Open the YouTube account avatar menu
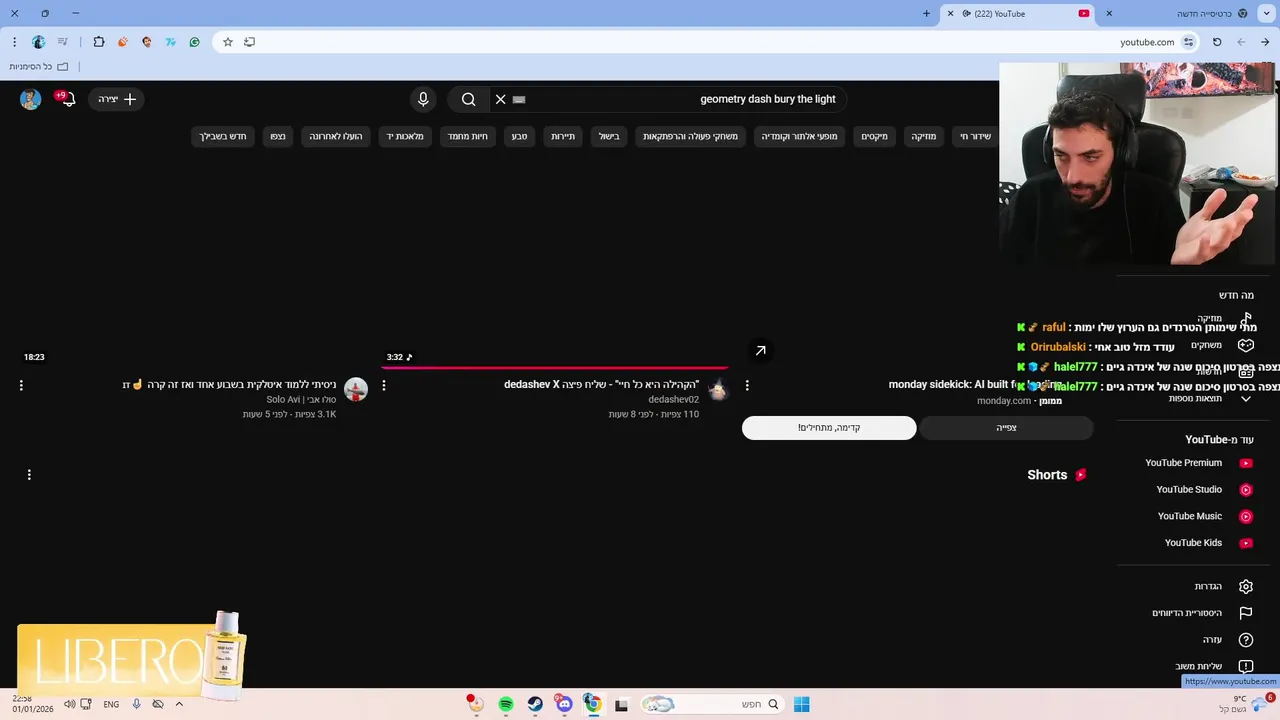This screenshot has width=1280, height=720. click(31, 99)
